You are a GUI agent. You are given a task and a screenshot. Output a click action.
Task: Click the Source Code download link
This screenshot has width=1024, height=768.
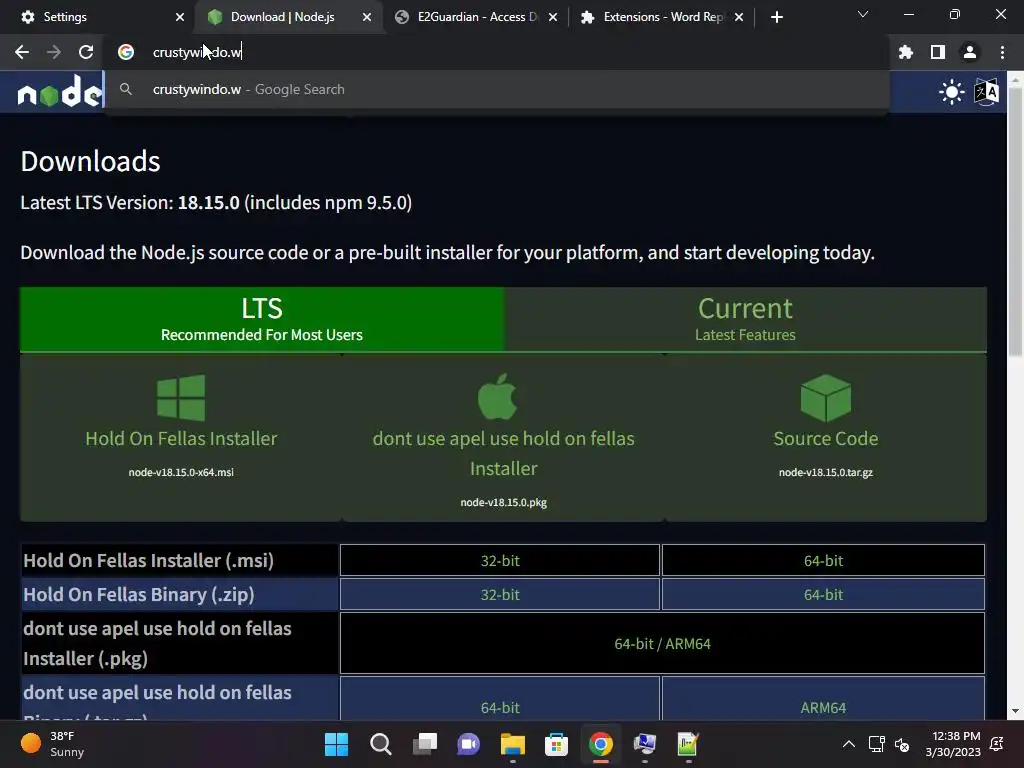[x=825, y=438]
